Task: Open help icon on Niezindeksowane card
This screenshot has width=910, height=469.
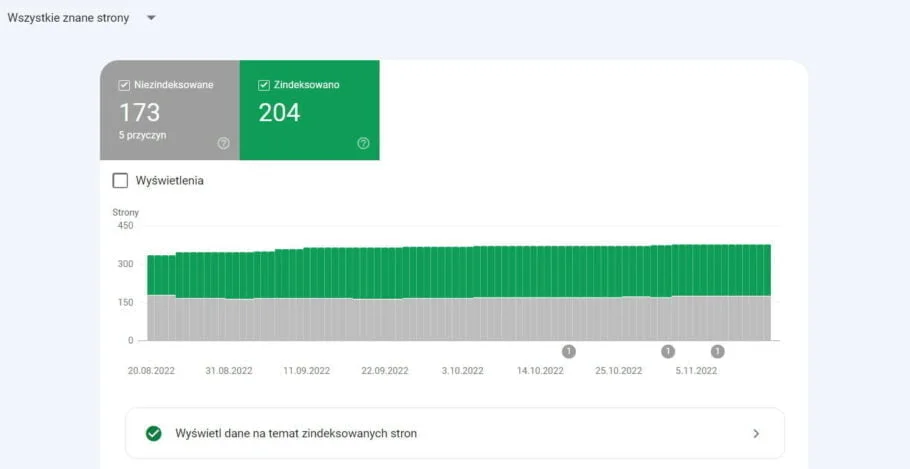Action: (x=223, y=143)
